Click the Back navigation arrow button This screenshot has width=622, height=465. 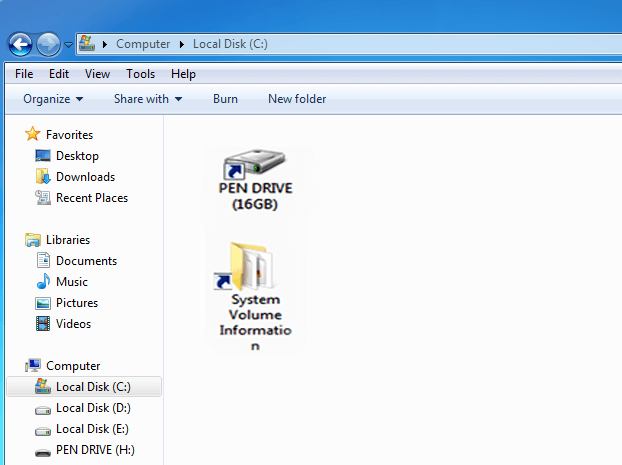tap(21, 44)
